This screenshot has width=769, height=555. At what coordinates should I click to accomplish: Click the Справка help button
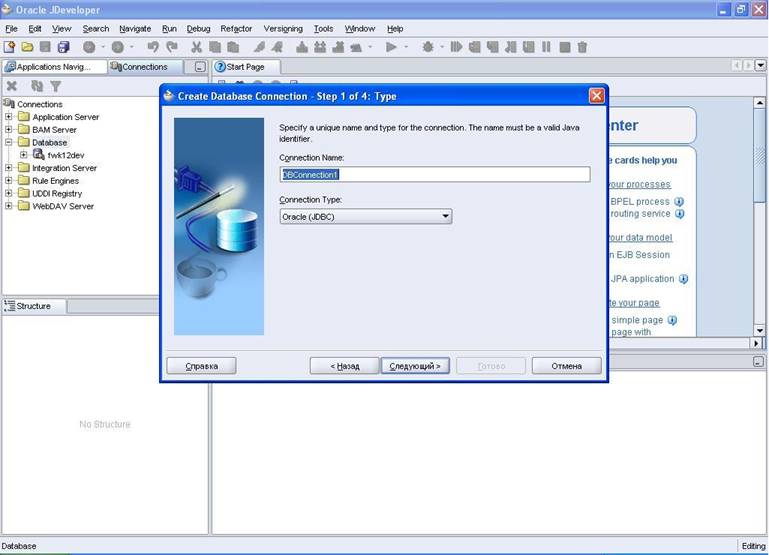click(201, 366)
